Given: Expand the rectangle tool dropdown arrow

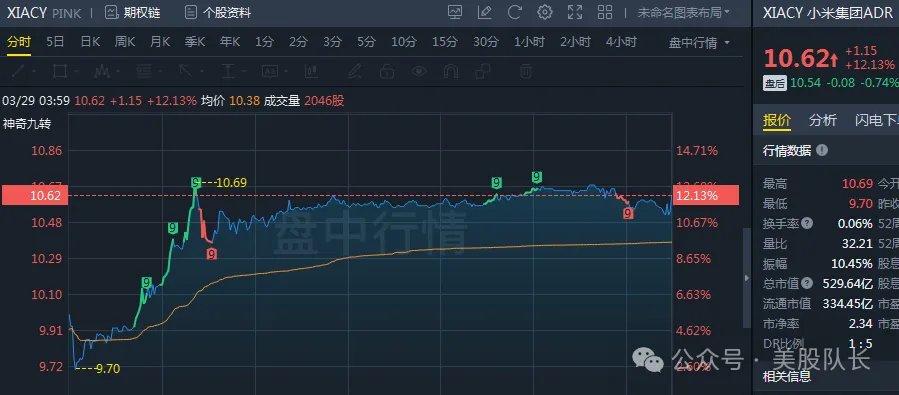Looking at the screenshot, I should point(75,72).
